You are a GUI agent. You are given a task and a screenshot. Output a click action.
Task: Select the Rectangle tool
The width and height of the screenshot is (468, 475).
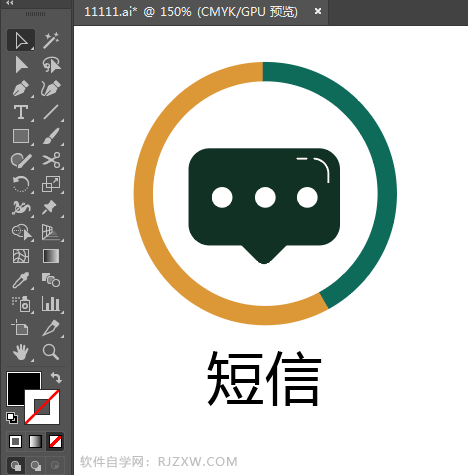click(x=21, y=136)
